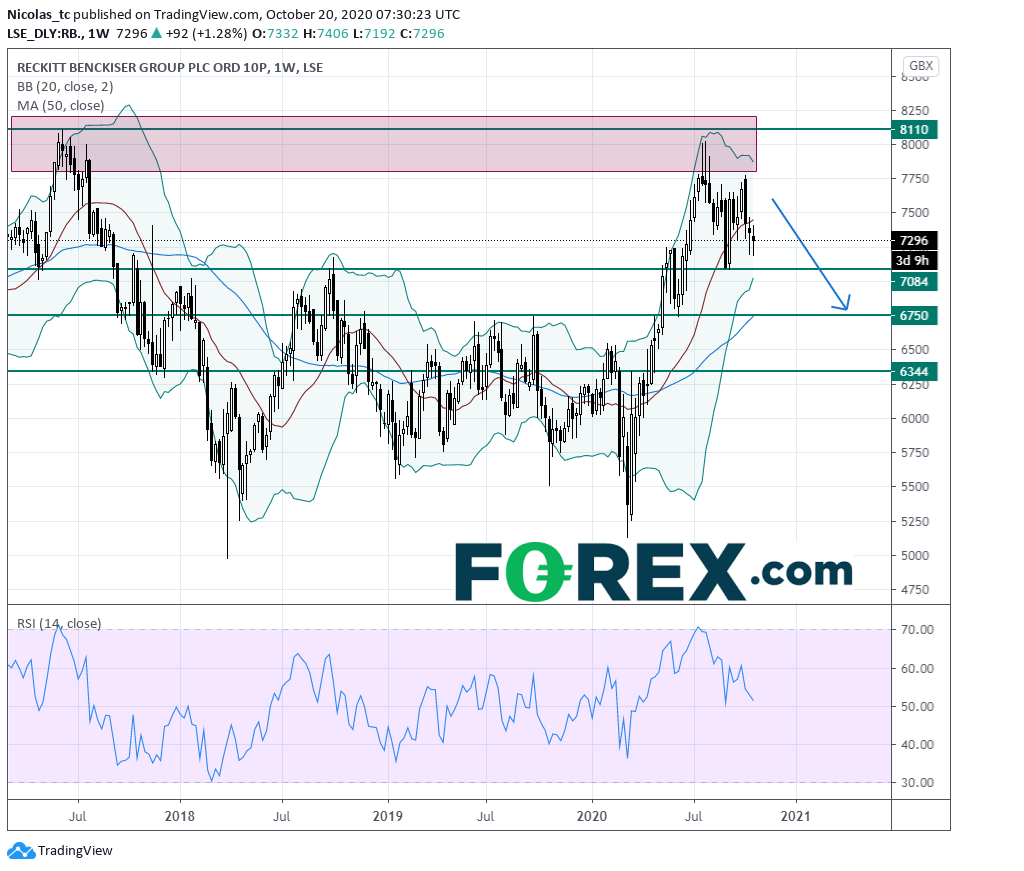Select the 6344 support price label

click(x=915, y=371)
